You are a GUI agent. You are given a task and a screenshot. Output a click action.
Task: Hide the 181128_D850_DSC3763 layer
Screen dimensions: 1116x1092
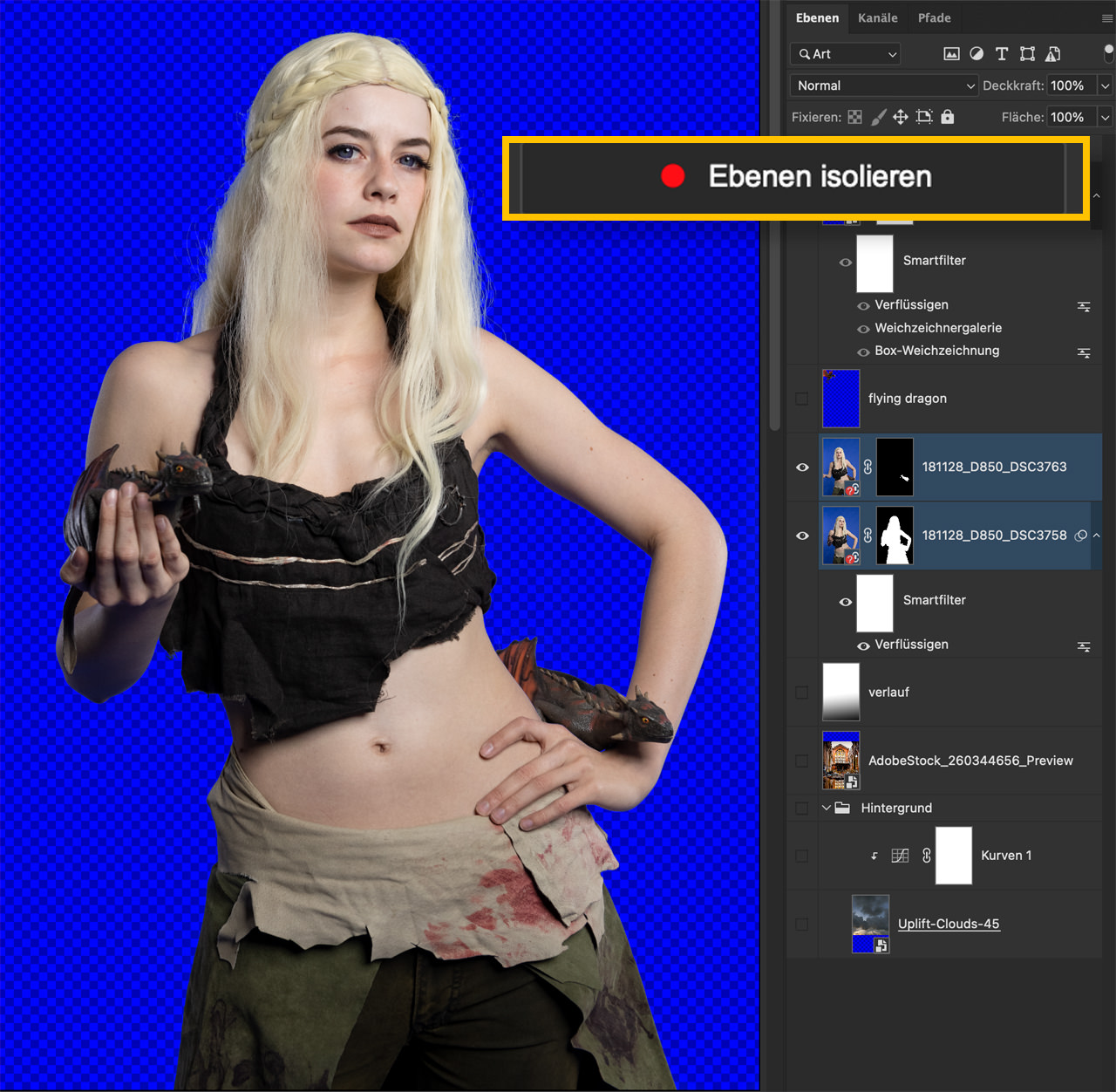coord(802,468)
